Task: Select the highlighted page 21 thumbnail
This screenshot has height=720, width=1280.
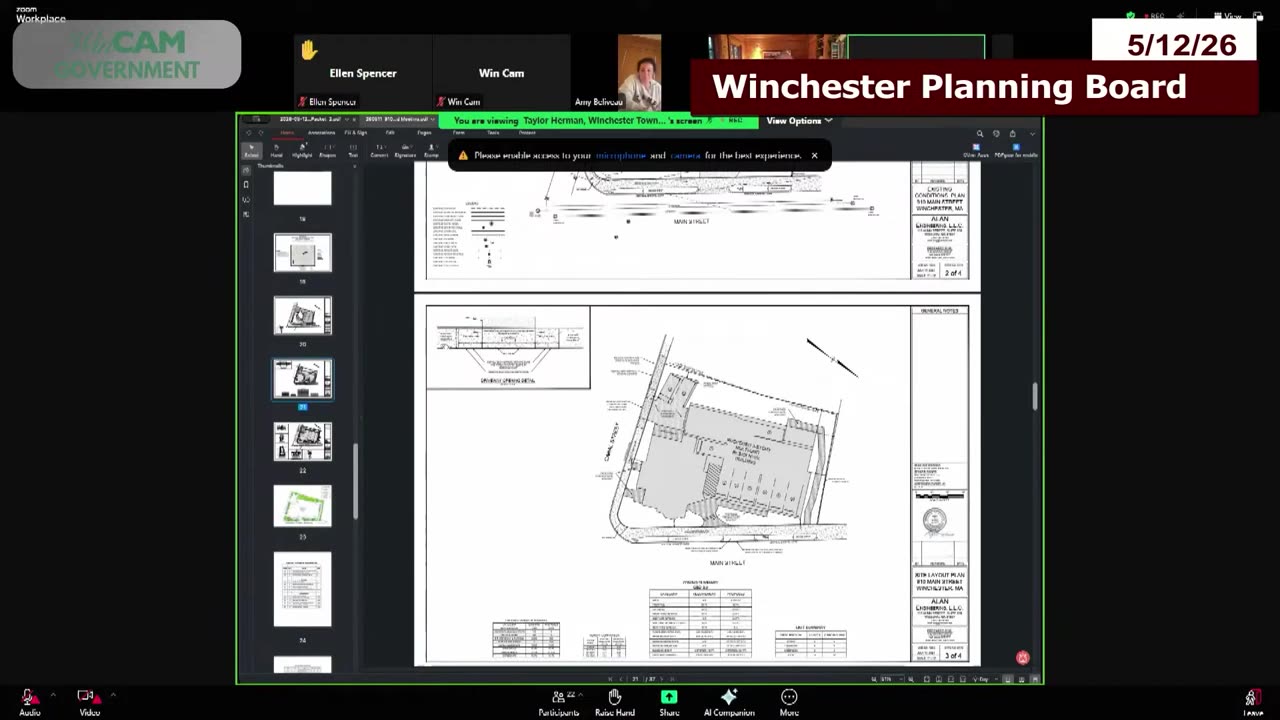Action: pyautogui.click(x=303, y=379)
